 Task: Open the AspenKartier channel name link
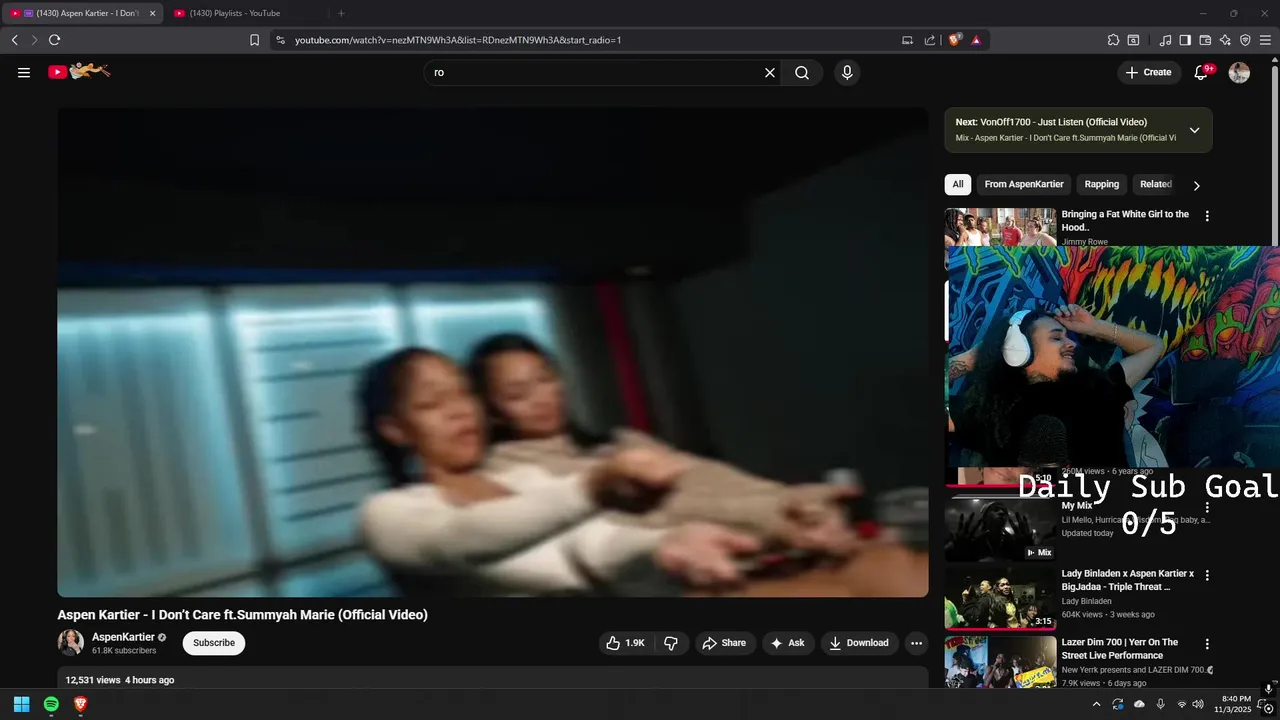point(123,637)
